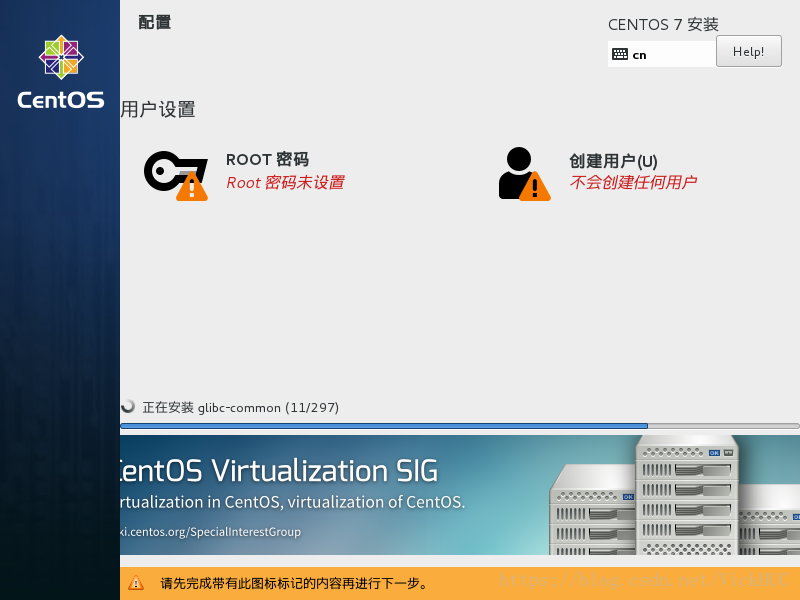Click the spinner next to 正在安装

point(128,406)
